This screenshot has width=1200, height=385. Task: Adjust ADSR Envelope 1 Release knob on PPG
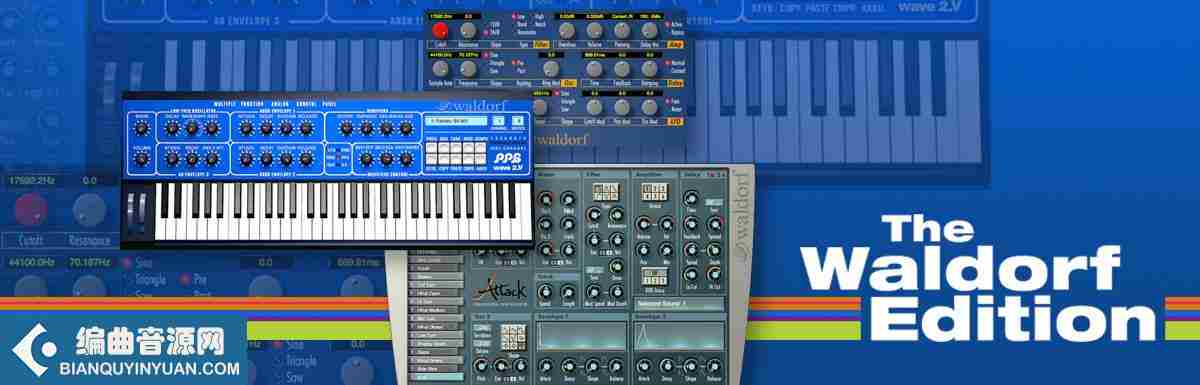307,129
